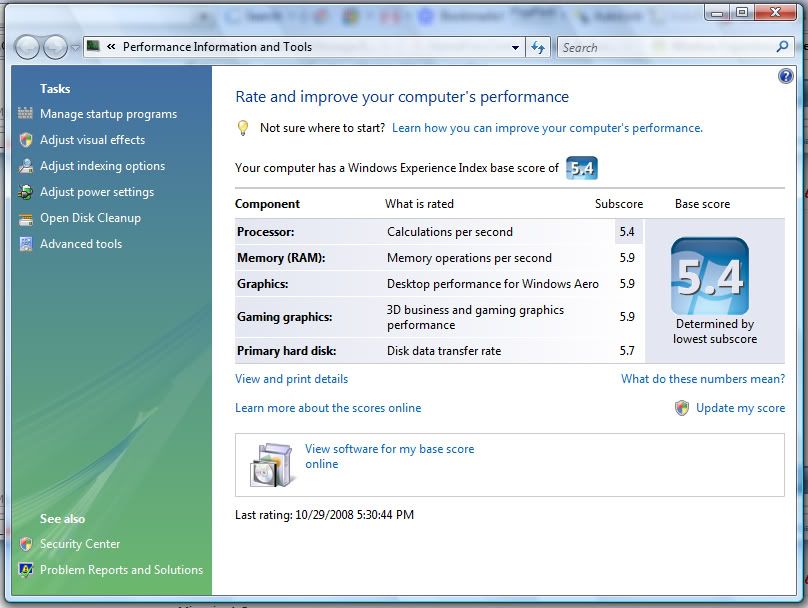The width and height of the screenshot is (808, 608).
Task: Open the Help question mark icon
Action: pos(785,76)
